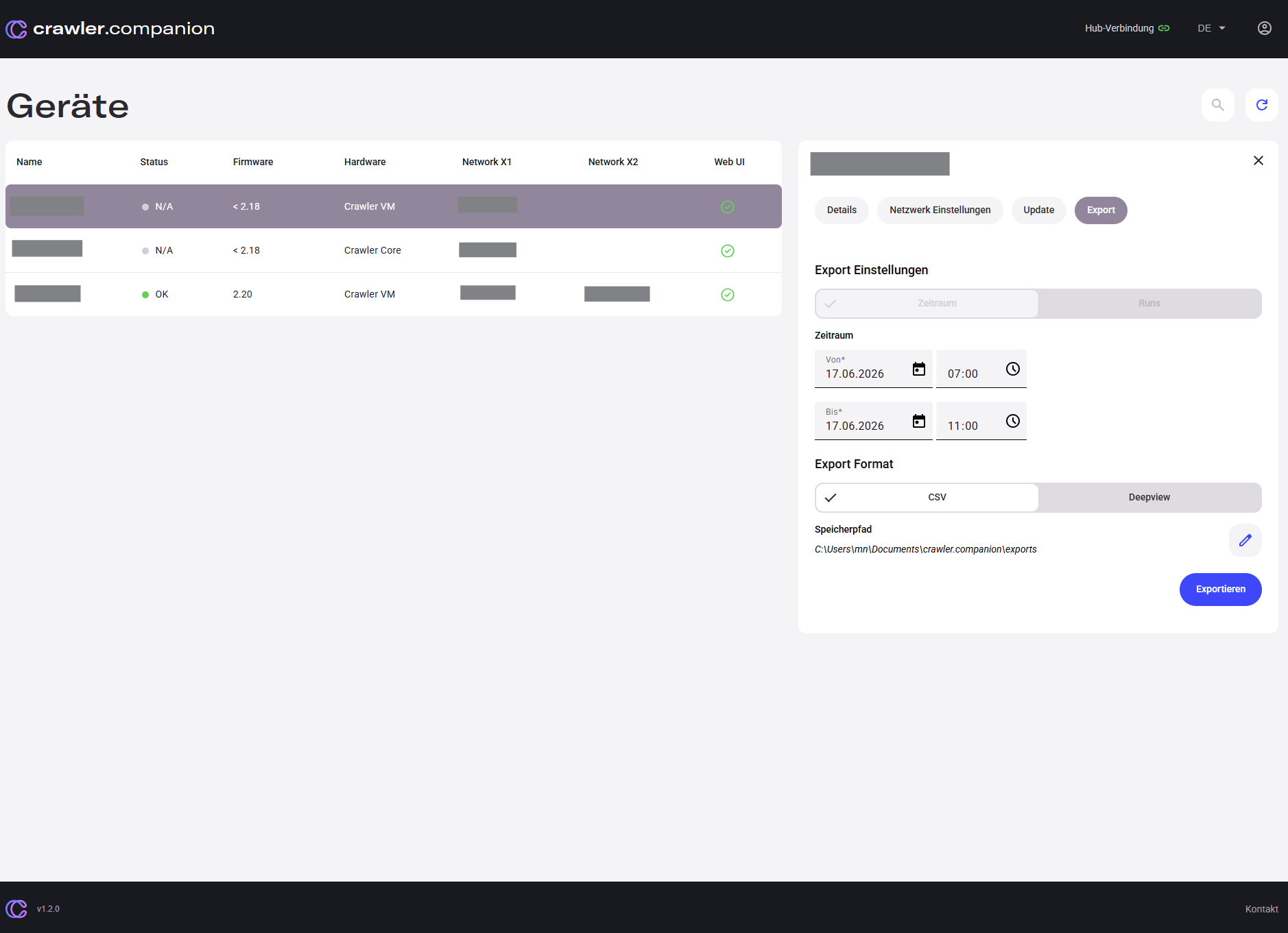Open the Kontakt link
This screenshot has width=1288, height=933.
pos(1261,908)
